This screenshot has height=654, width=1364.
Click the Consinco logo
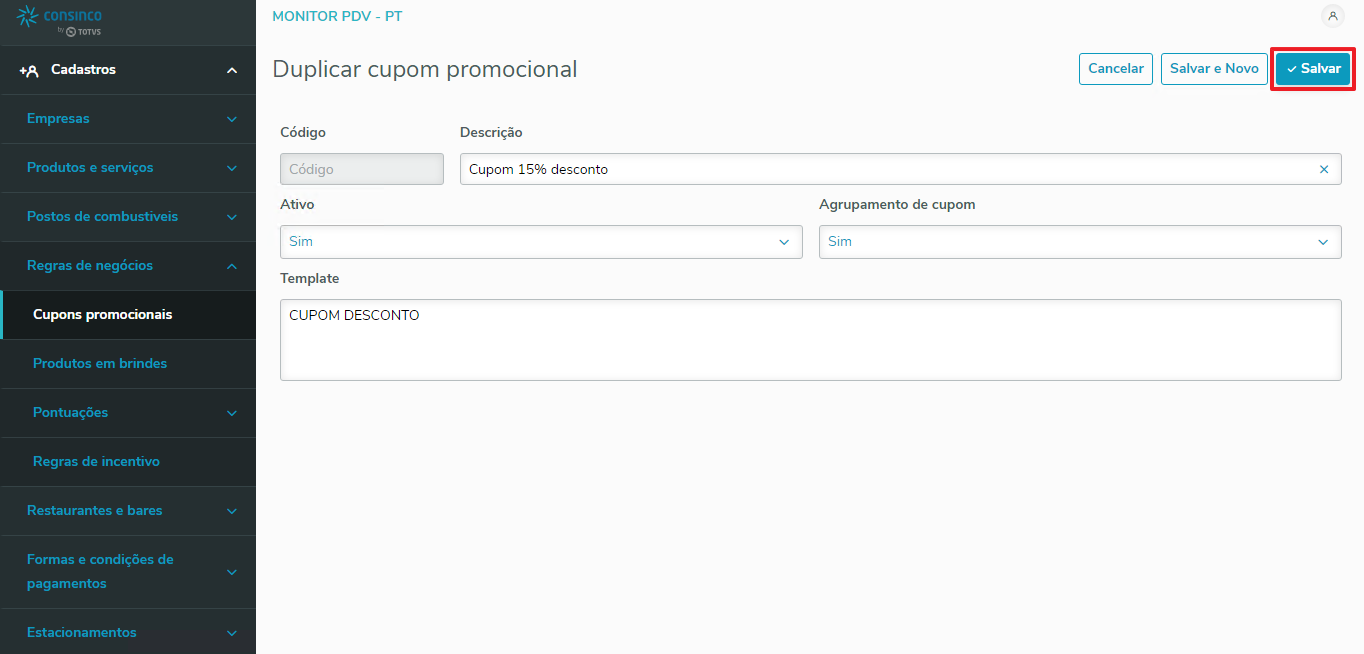tap(60, 21)
